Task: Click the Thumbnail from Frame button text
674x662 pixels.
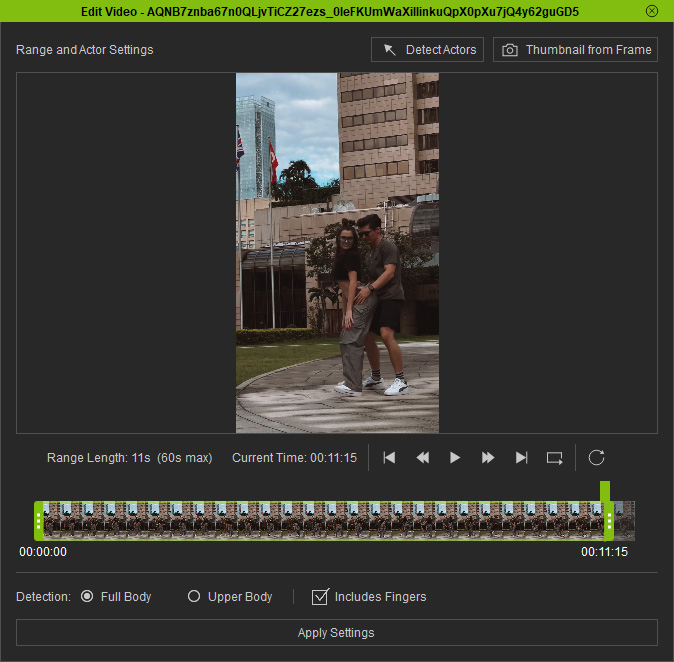Action: point(588,50)
